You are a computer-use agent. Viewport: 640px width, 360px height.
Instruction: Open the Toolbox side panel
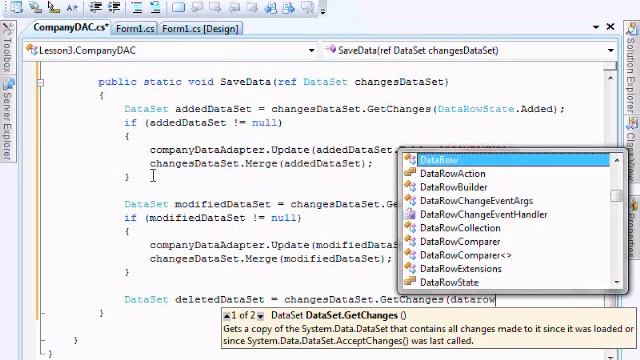click(7, 48)
